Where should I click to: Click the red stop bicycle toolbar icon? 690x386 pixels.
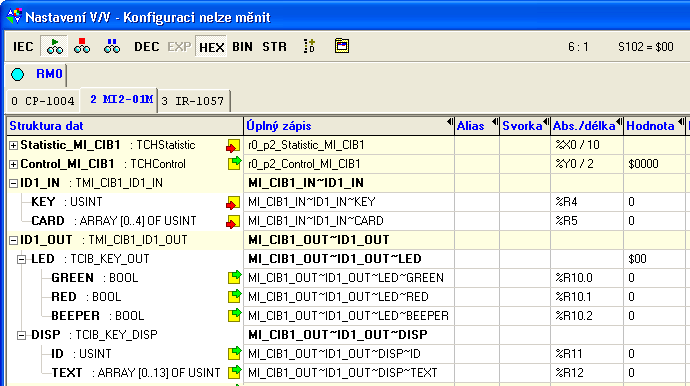point(82,46)
